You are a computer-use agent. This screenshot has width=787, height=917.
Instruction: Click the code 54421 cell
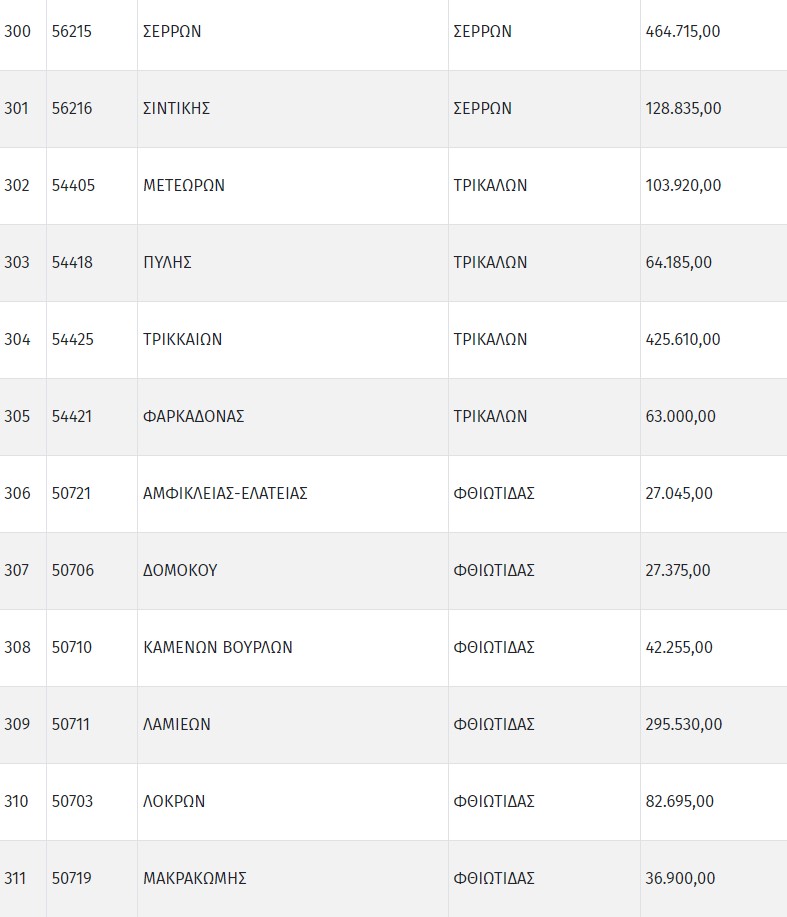pos(72,416)
